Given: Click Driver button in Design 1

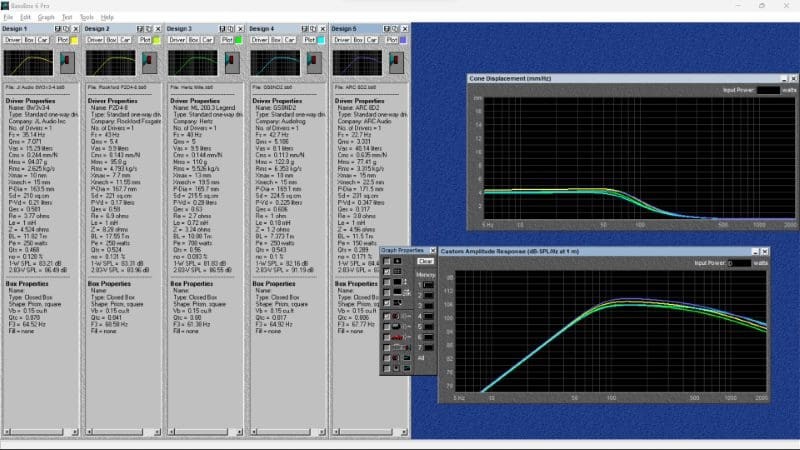Looking at the screenshot, I should click(x=13, y=40).
